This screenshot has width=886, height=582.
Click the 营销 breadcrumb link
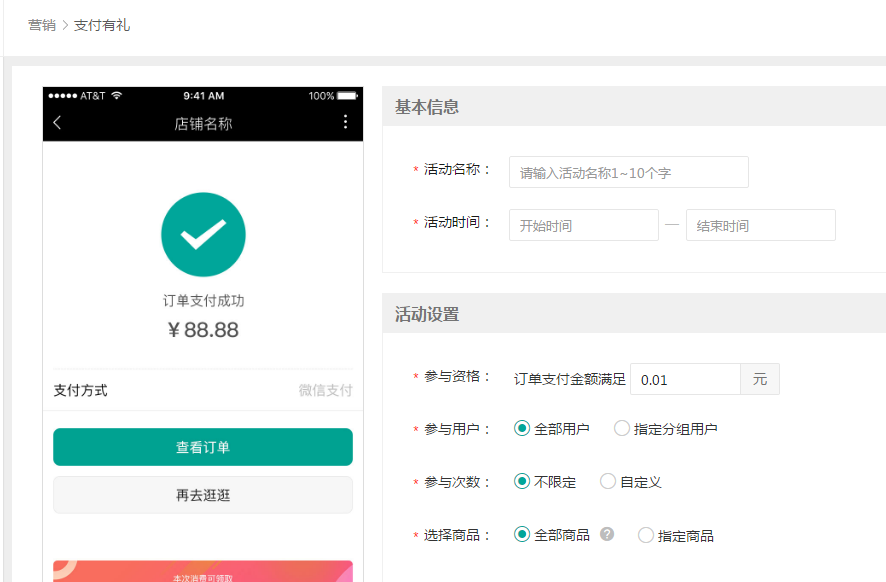42,25
